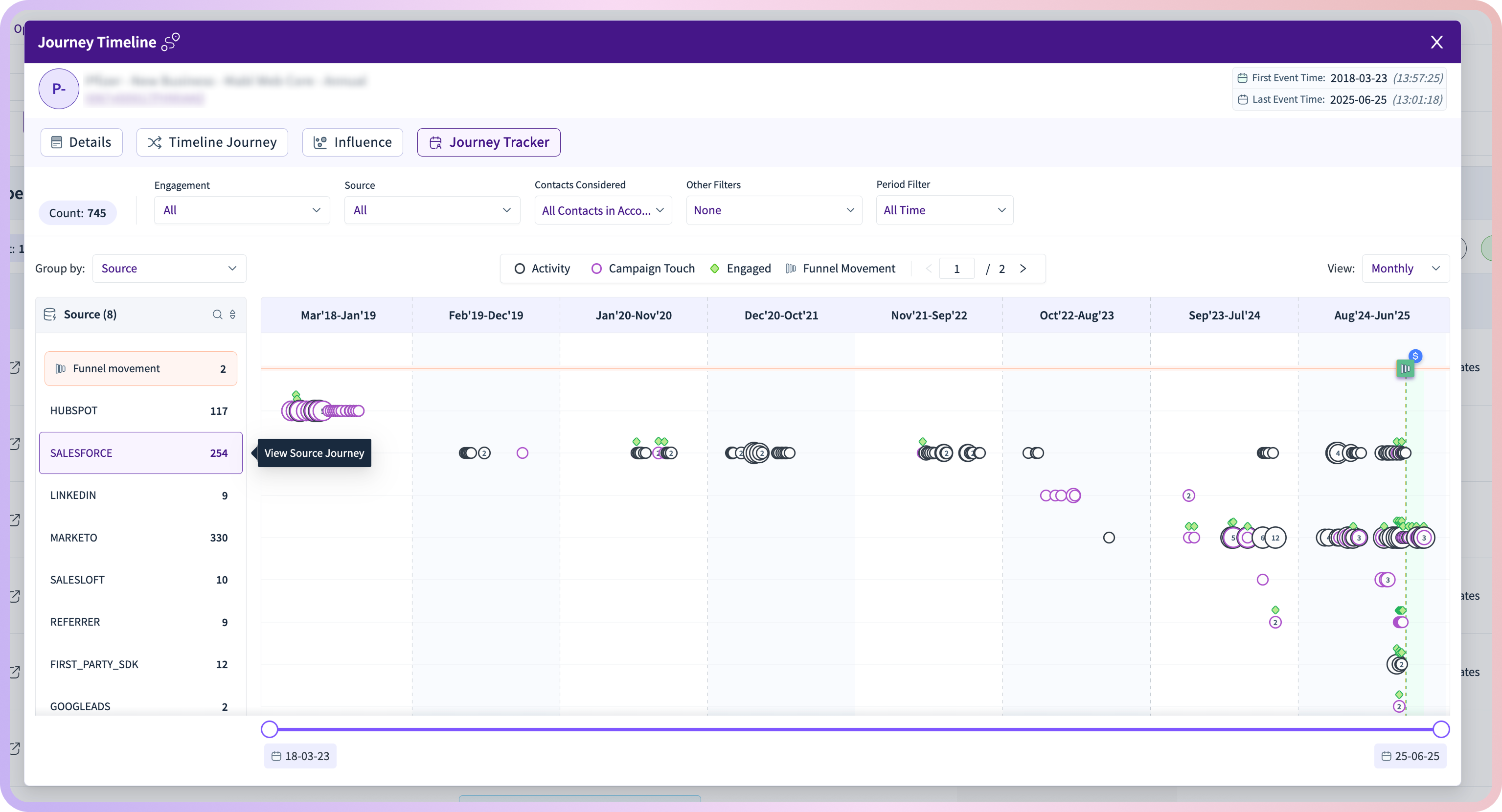Click the P- account avatar

click(59, 89)
